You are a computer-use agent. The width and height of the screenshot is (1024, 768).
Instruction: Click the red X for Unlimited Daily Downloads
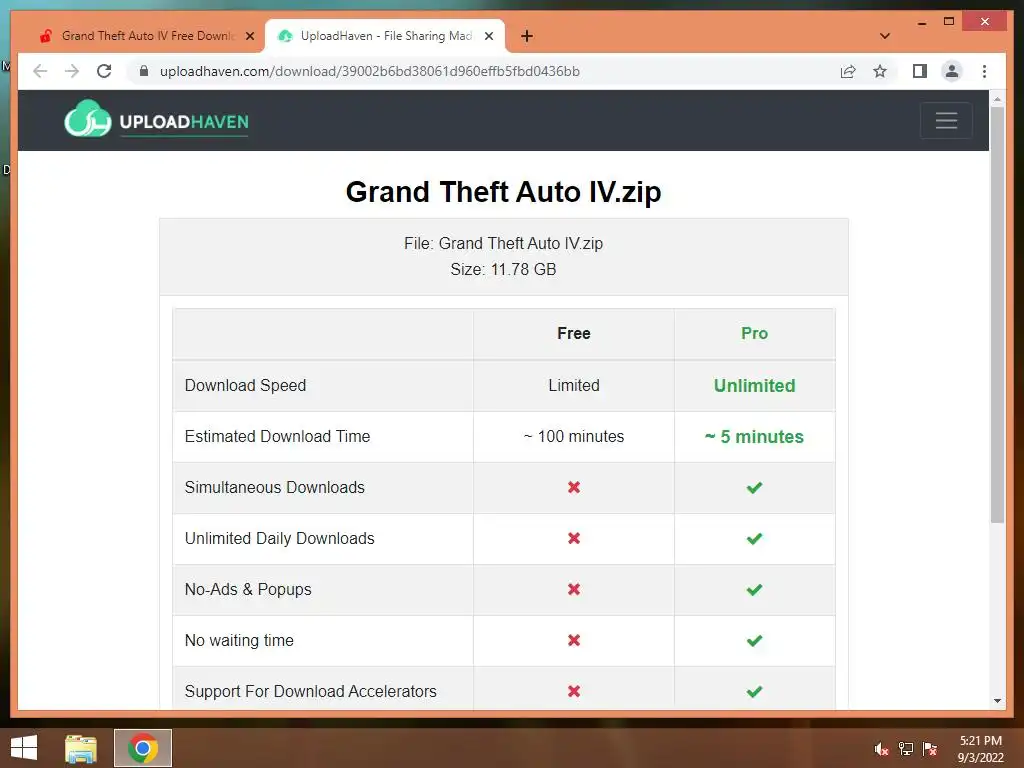click(573, 538)
